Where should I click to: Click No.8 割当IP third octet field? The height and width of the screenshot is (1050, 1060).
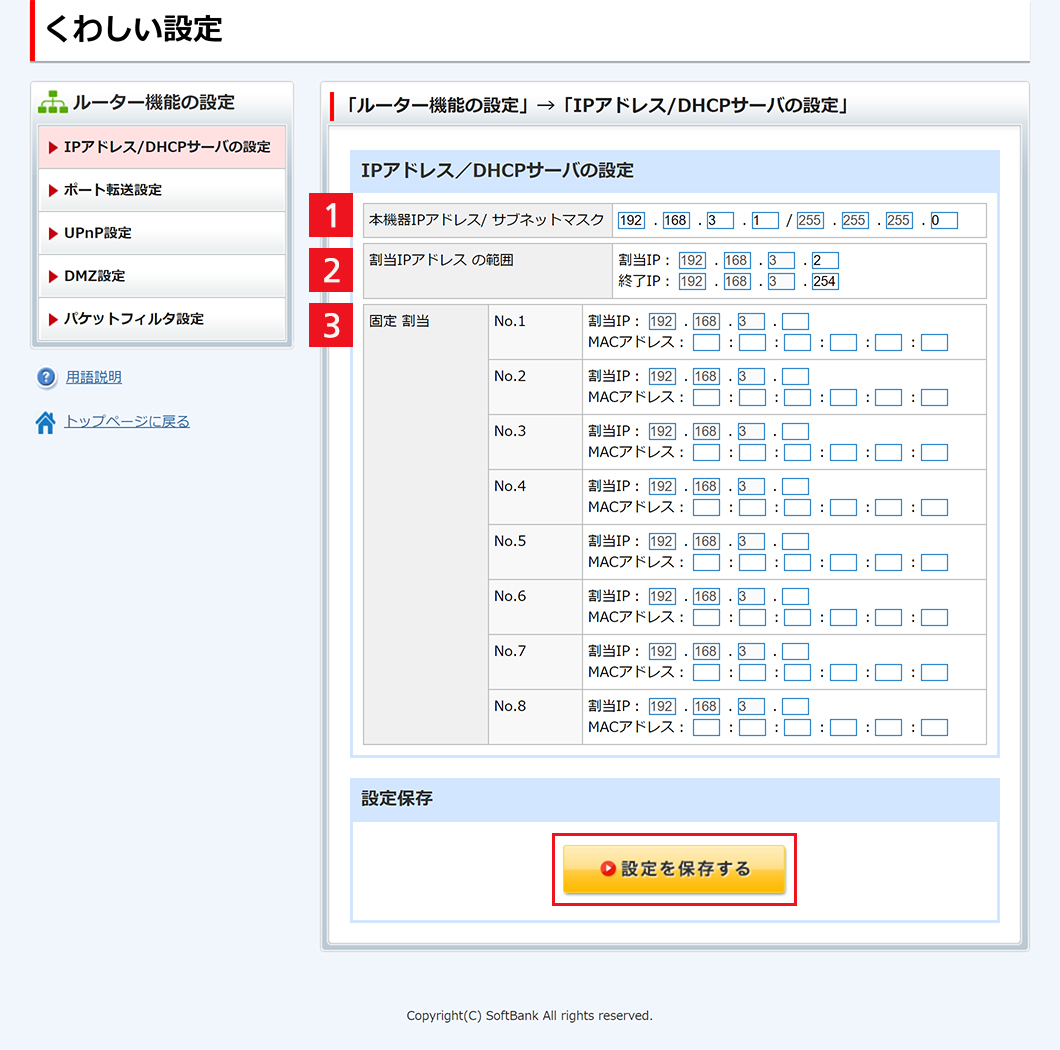pos(751,707)
